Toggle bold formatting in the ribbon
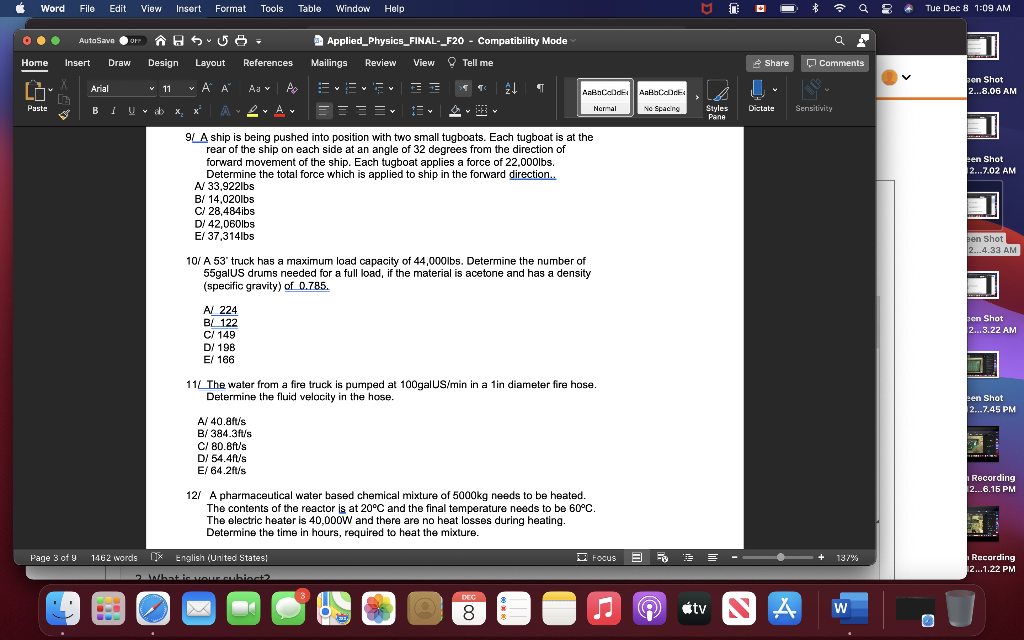 click(95, 111)
